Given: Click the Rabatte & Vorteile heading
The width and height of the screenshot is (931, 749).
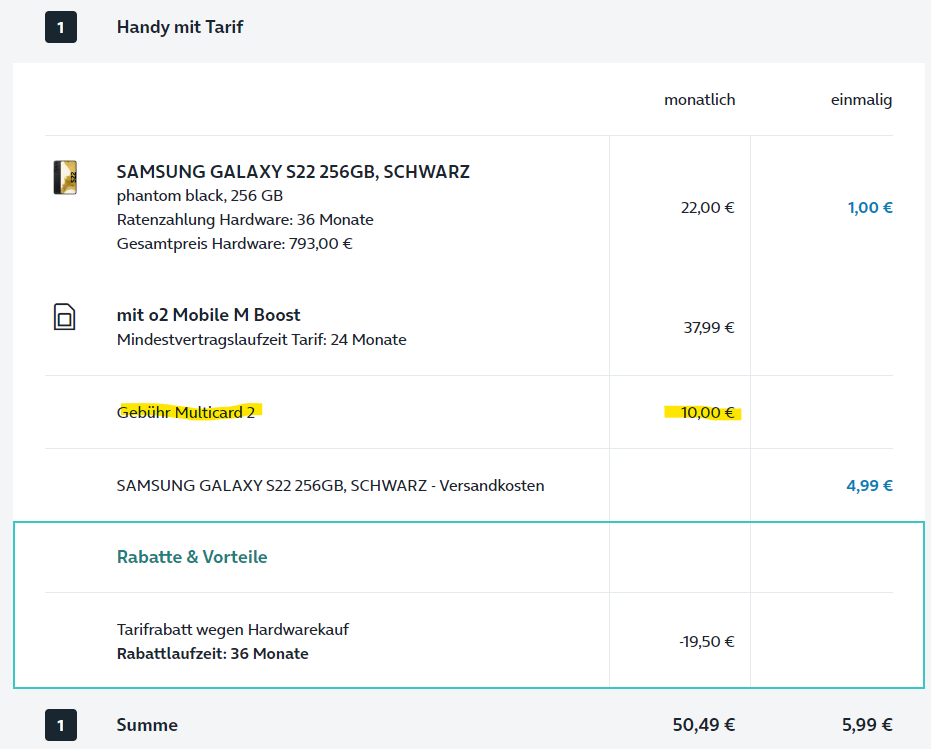Looking at the screenshot, I should [192, 557].
